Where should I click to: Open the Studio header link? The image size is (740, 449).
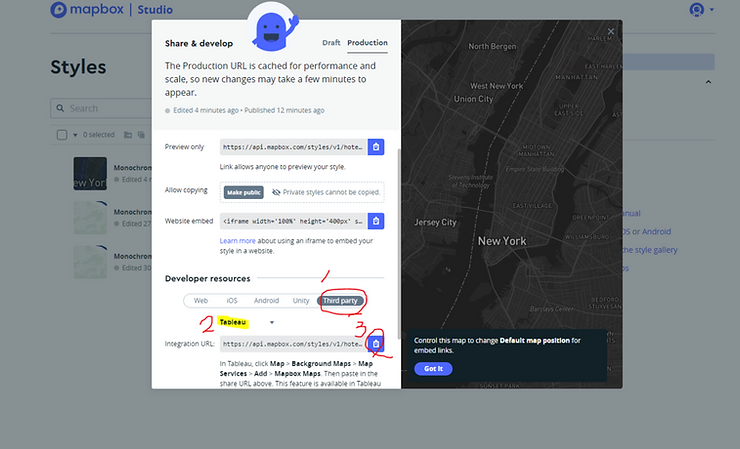tap(155, 9)
